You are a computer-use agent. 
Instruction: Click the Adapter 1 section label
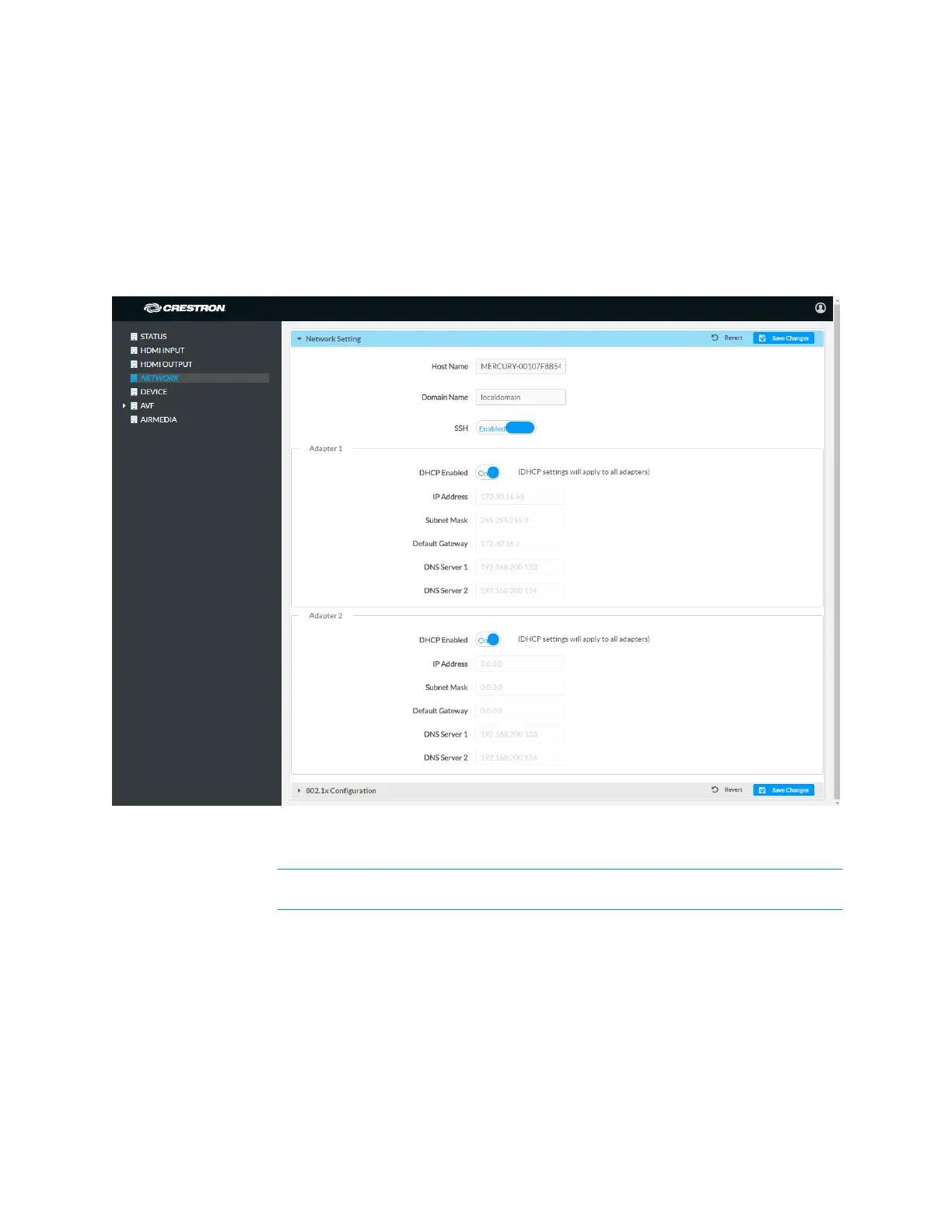pos(325,449)
